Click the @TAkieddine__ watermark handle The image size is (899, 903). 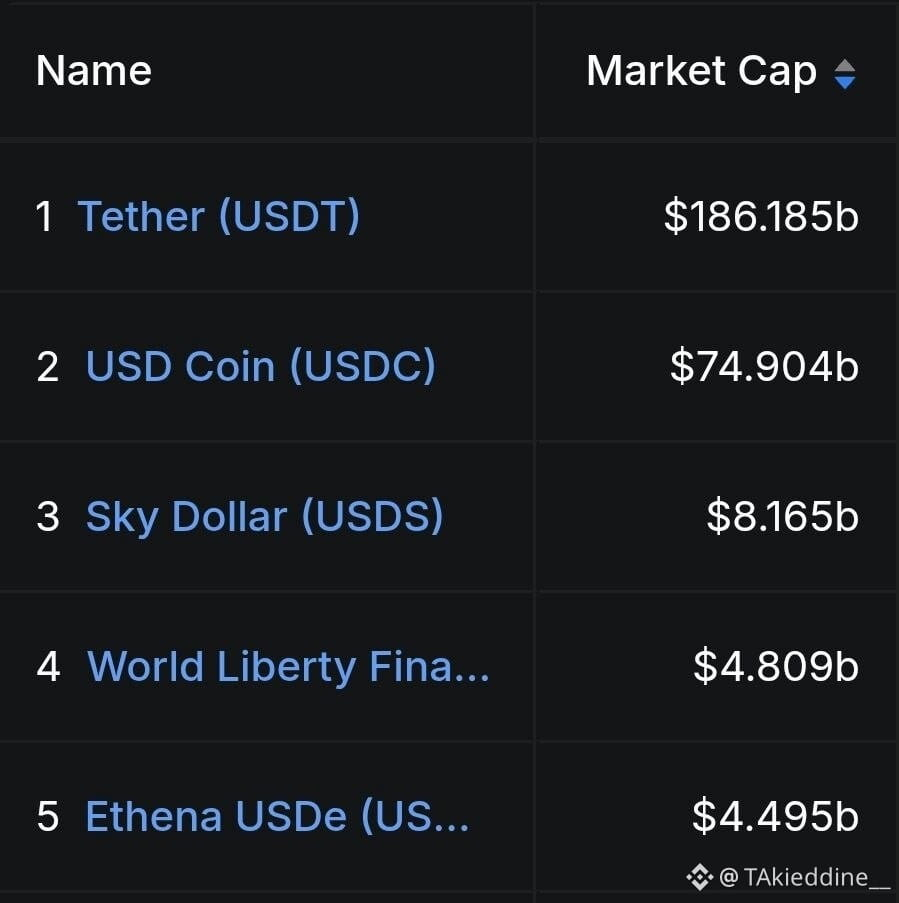pos(805,878)
